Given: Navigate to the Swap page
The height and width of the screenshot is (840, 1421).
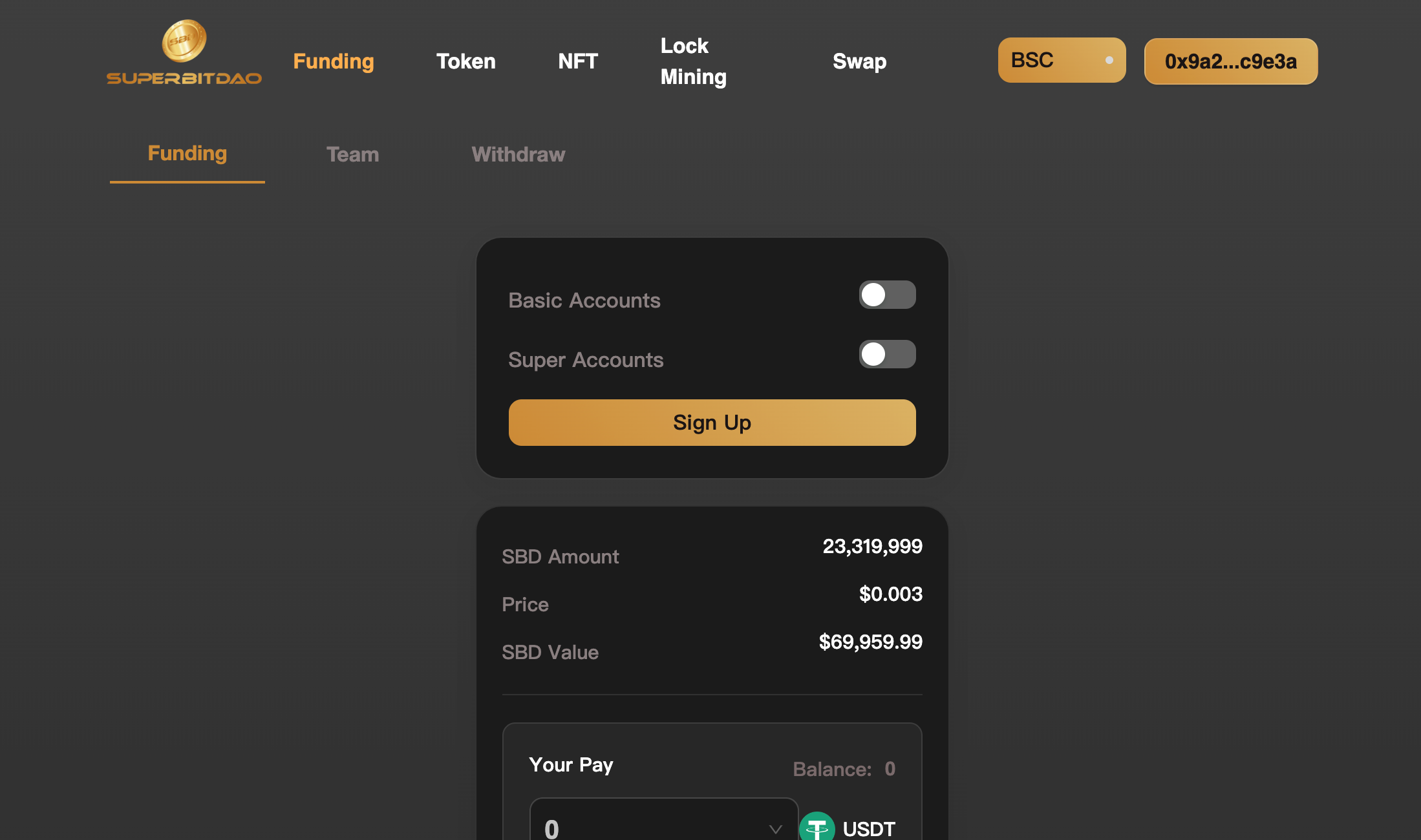Looking at the screenshot, I should [x=859, y=61].
